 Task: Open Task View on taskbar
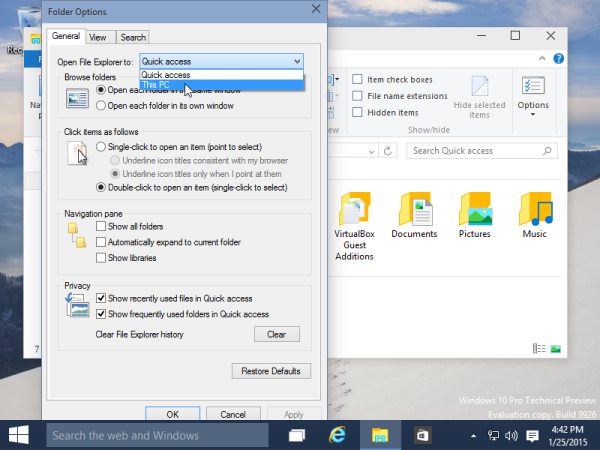tap(297, 435)
